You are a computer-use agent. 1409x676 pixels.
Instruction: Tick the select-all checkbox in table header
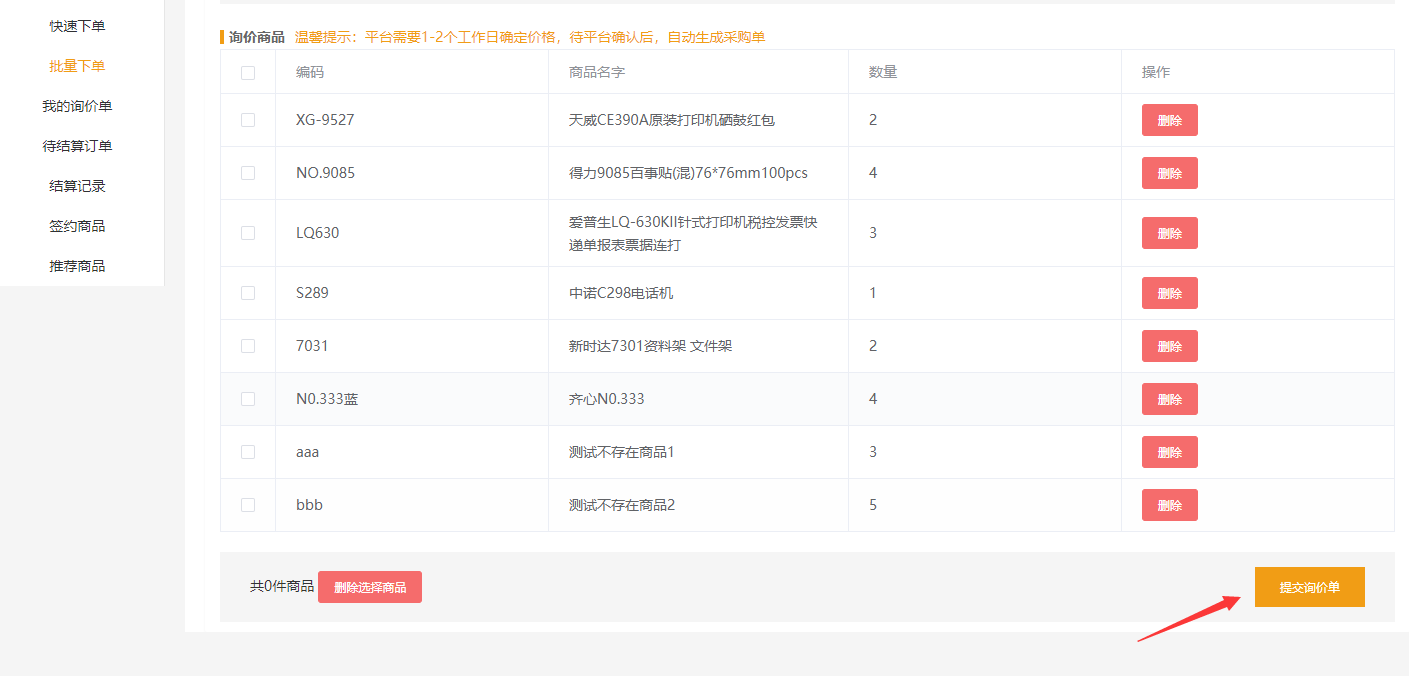[x=248, y=73]
